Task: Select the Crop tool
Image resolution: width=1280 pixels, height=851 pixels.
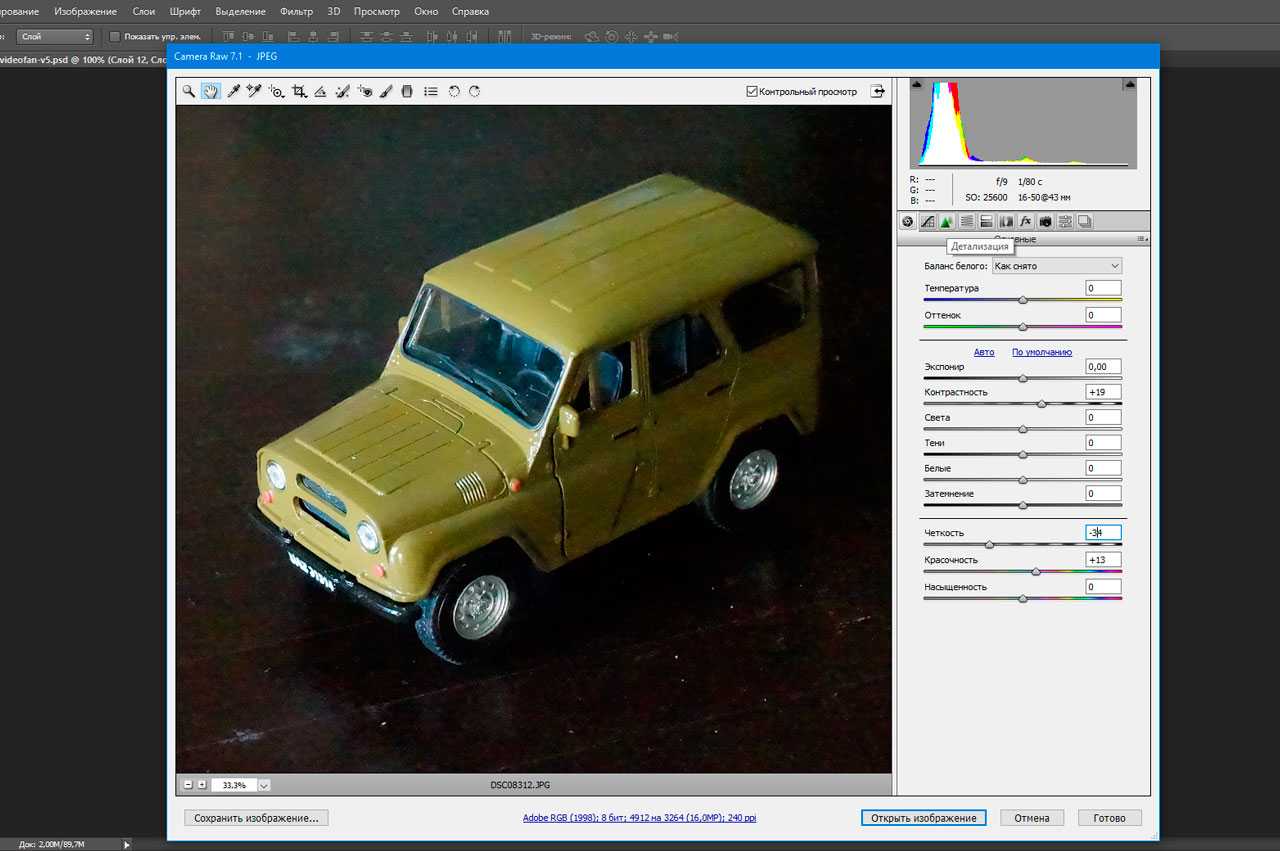Action: 299,91
